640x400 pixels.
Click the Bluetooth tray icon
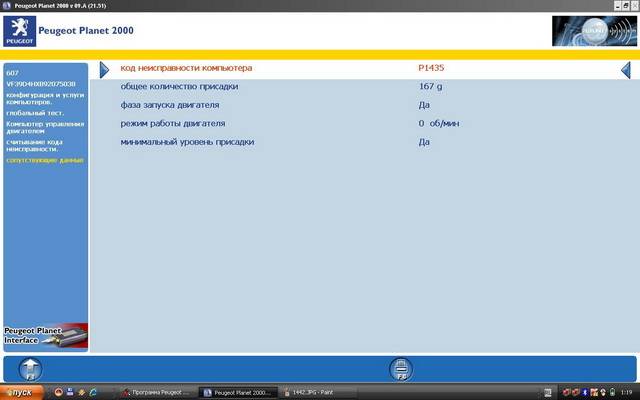(584, 392)
